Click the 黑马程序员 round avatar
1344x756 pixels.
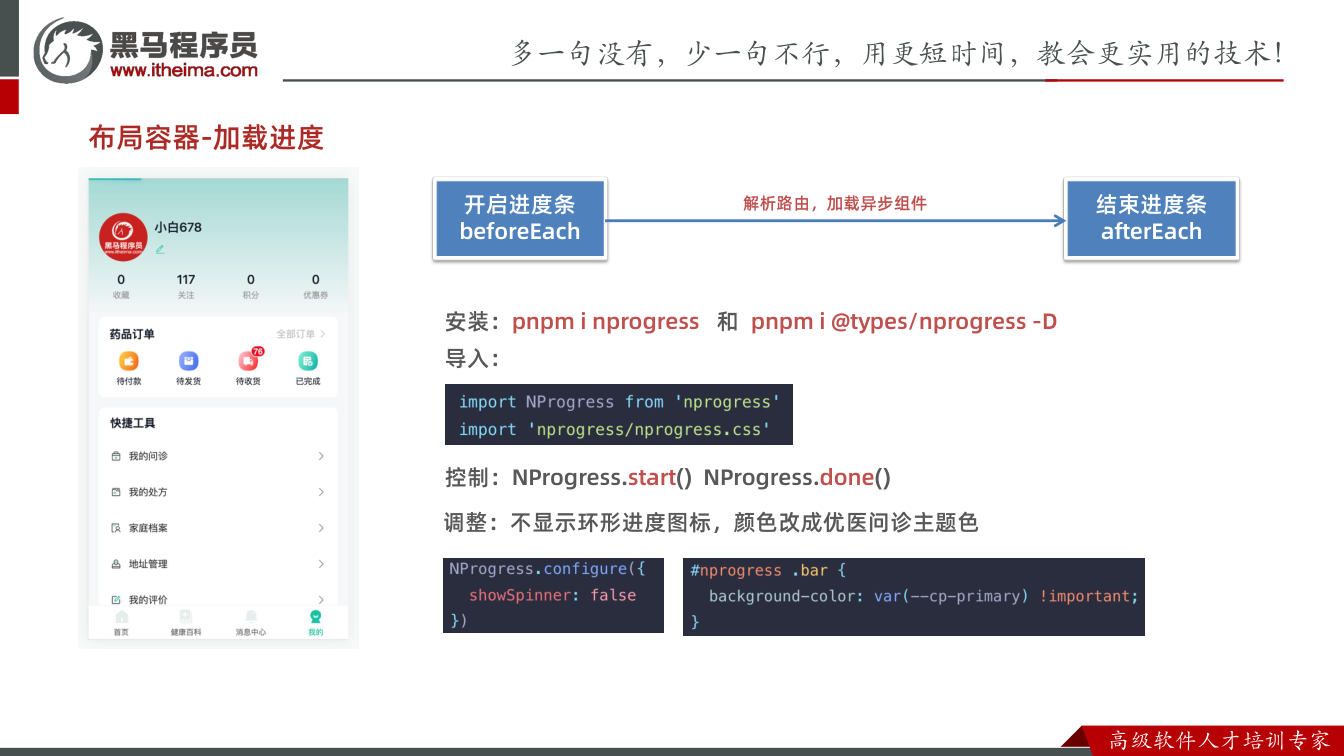click(x=123, y=238)
